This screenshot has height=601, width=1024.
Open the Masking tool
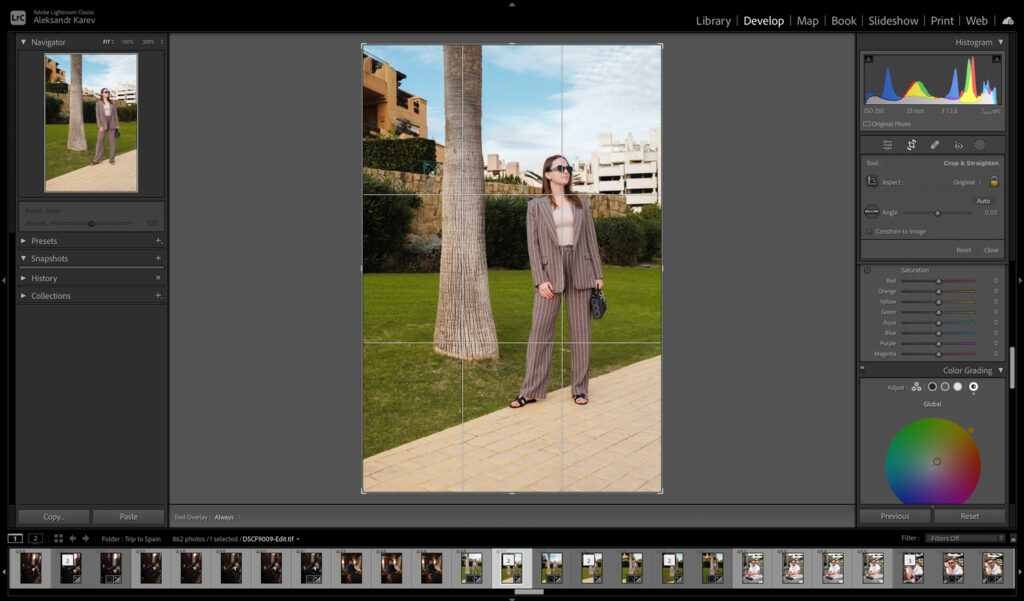982,144
